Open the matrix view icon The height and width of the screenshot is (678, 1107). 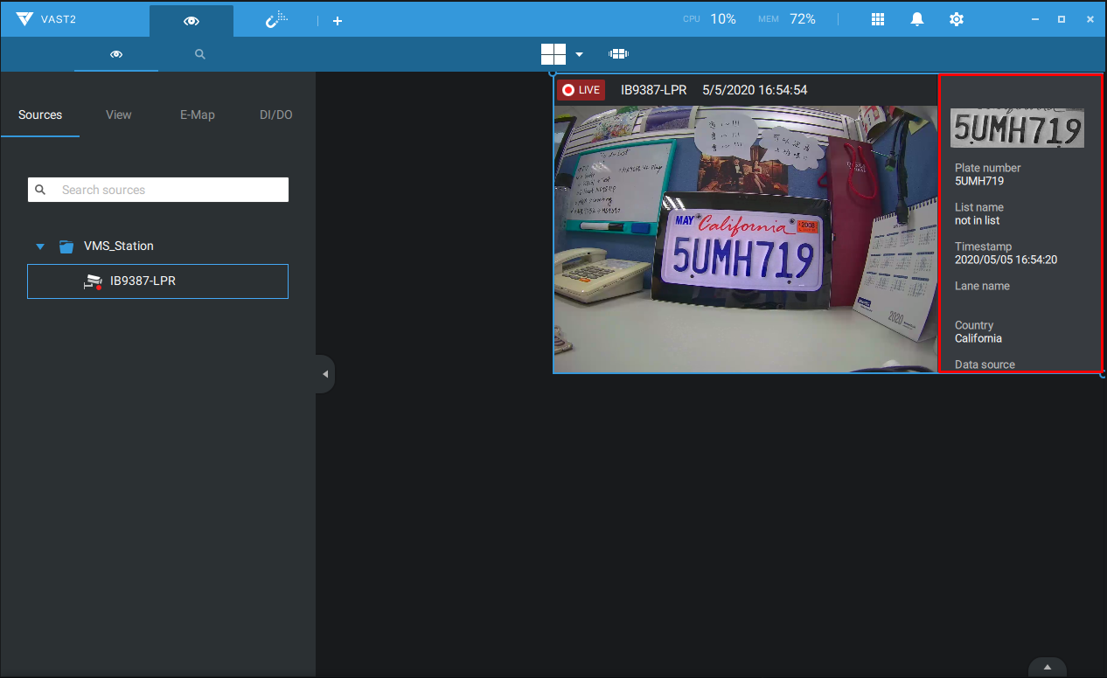coord(618,54)
